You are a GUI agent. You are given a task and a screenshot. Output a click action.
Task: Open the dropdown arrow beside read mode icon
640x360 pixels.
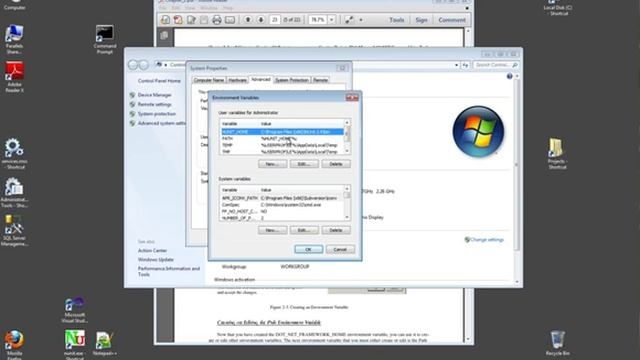[x=361, y=20]
